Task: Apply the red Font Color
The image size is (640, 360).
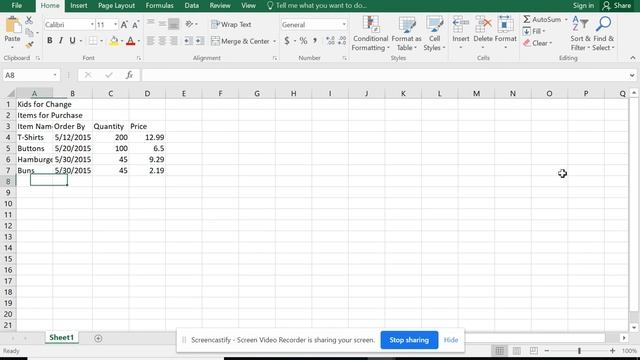Action: [x=131, y=41]
